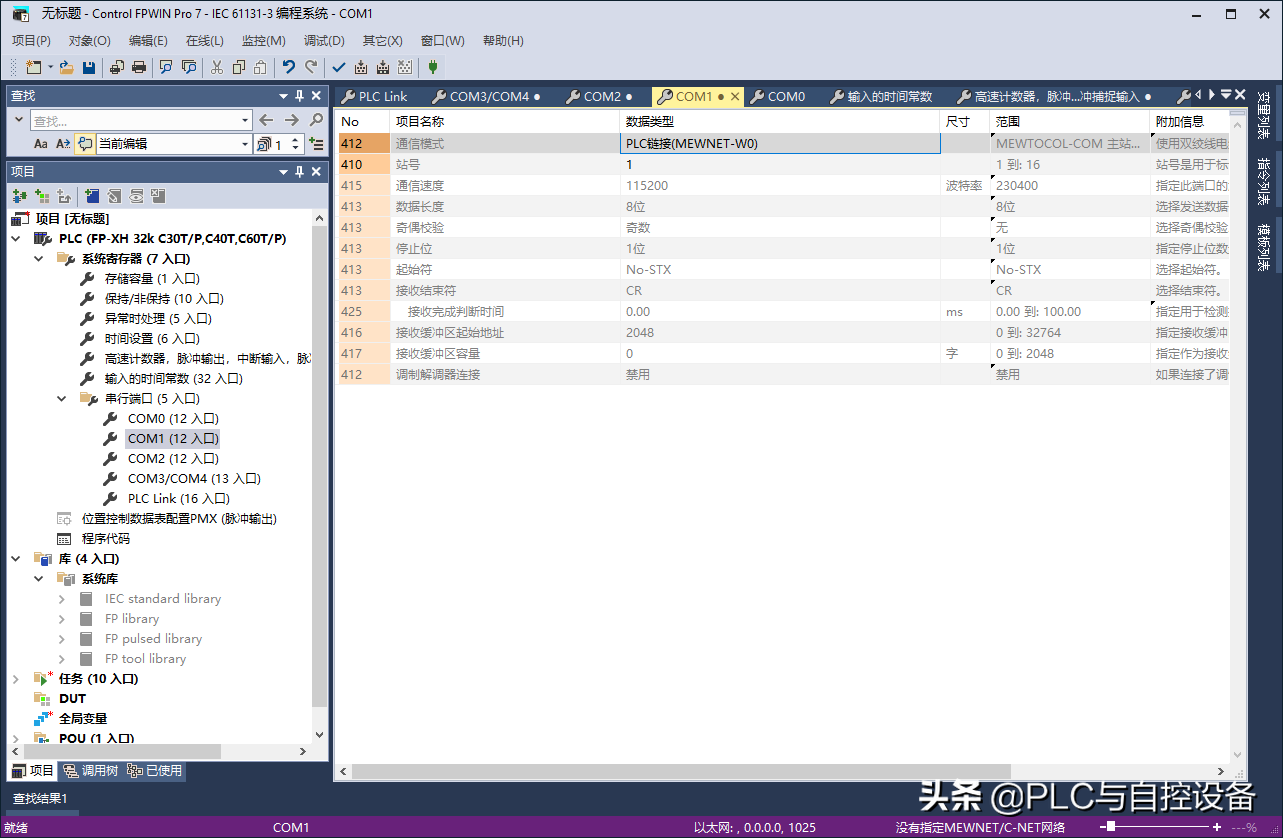The width and height of the screenshot is (1283, 838).
Task: Open the 调用树 bottom tab
Action: [90, 771]
